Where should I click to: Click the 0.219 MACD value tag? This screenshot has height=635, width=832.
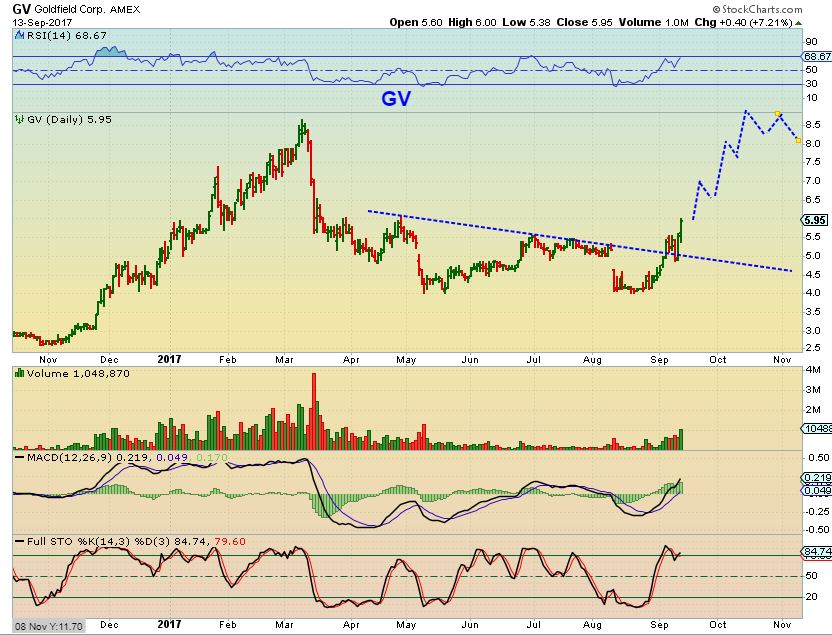click(x=817, y=478)
